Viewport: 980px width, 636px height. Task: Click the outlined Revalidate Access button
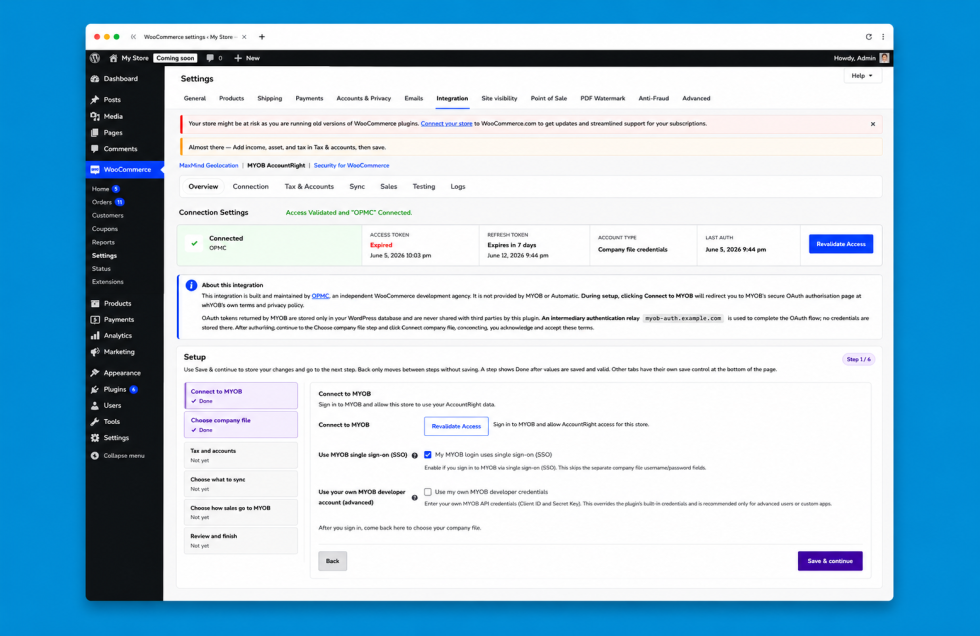point(456,426)
